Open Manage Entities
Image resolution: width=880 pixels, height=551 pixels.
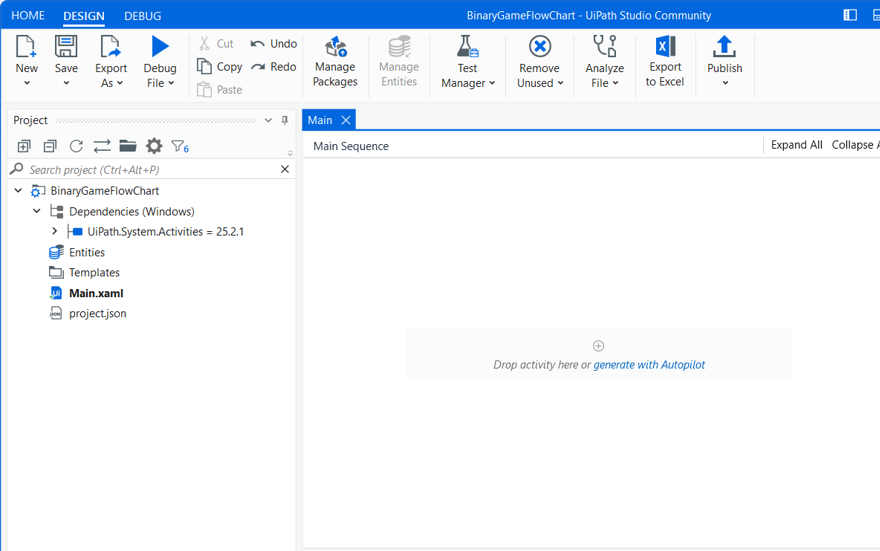[x=399, y=62]
